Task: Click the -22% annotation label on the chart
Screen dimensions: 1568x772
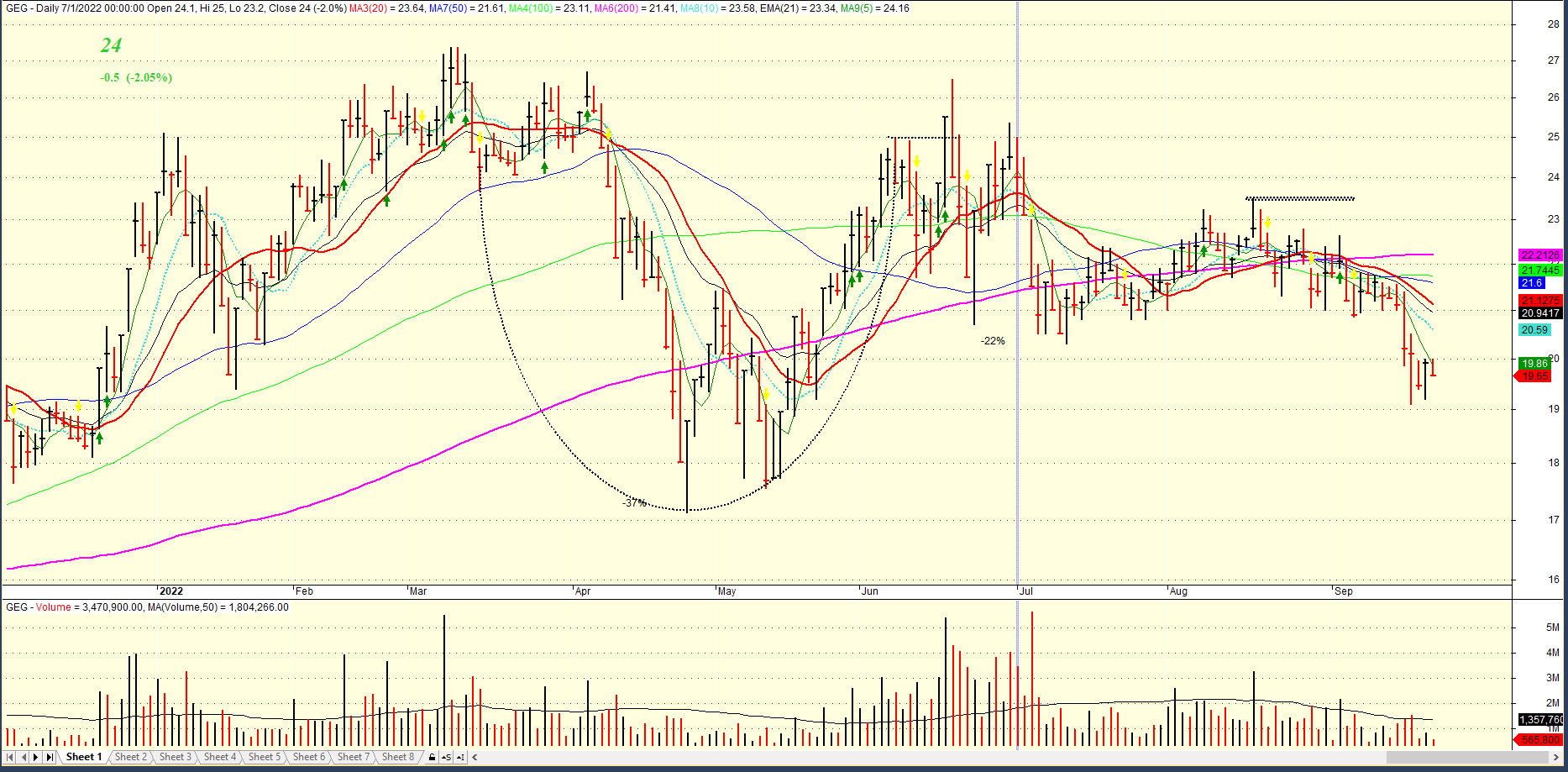Action: click(x=992, y=341)
